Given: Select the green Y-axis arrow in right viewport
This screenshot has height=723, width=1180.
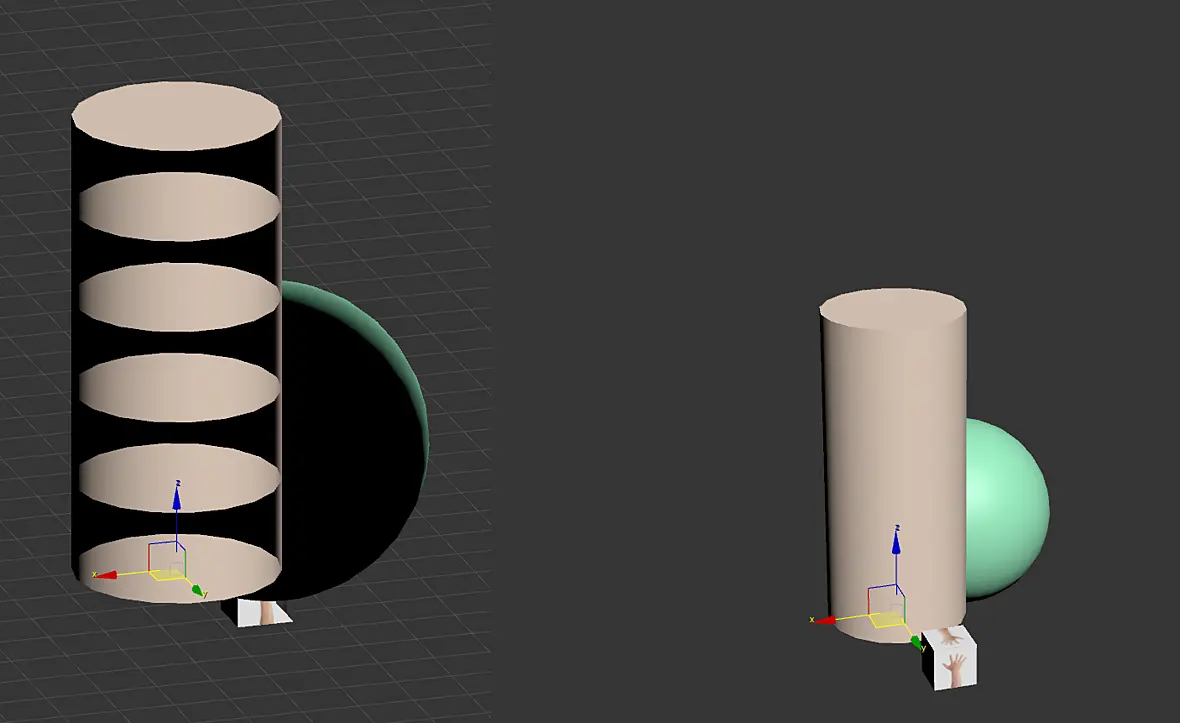Looking at the screenshot, I should [917, 642].
